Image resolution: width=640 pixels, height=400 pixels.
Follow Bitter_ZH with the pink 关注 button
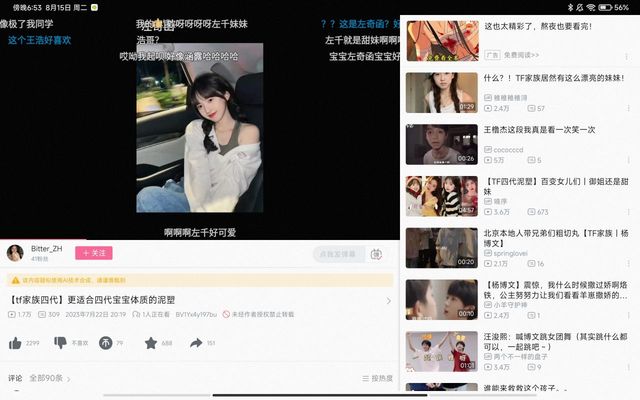[x=93, y=253]
